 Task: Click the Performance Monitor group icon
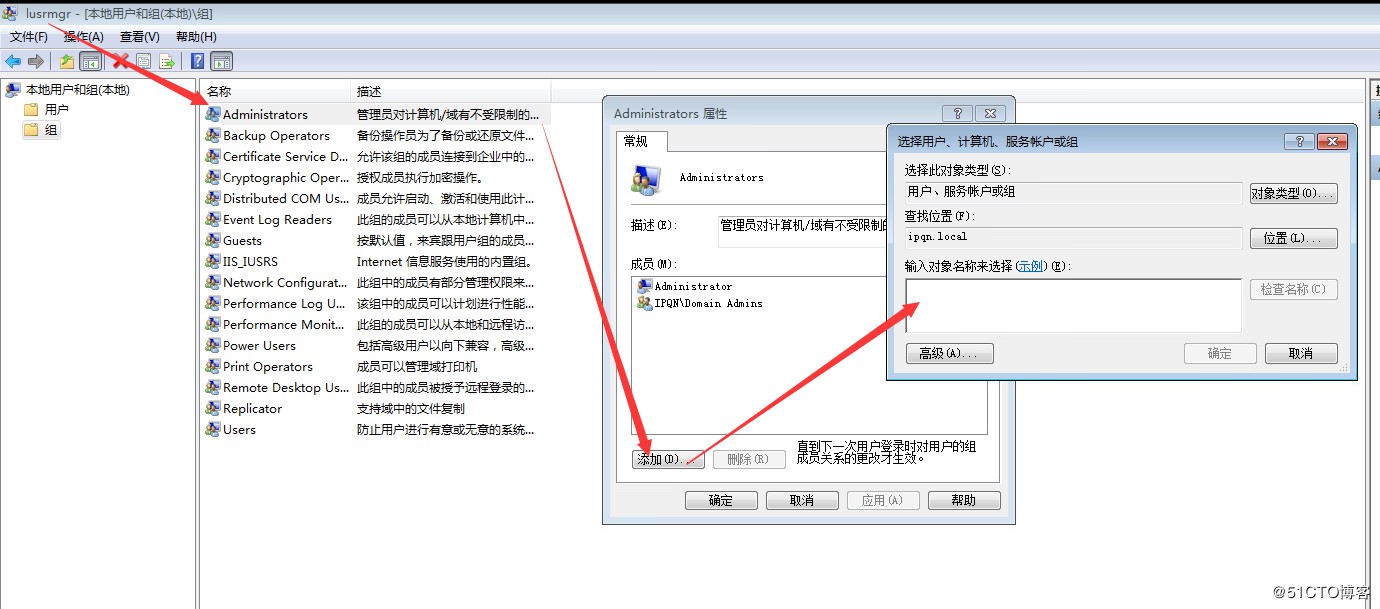point(213,324)
